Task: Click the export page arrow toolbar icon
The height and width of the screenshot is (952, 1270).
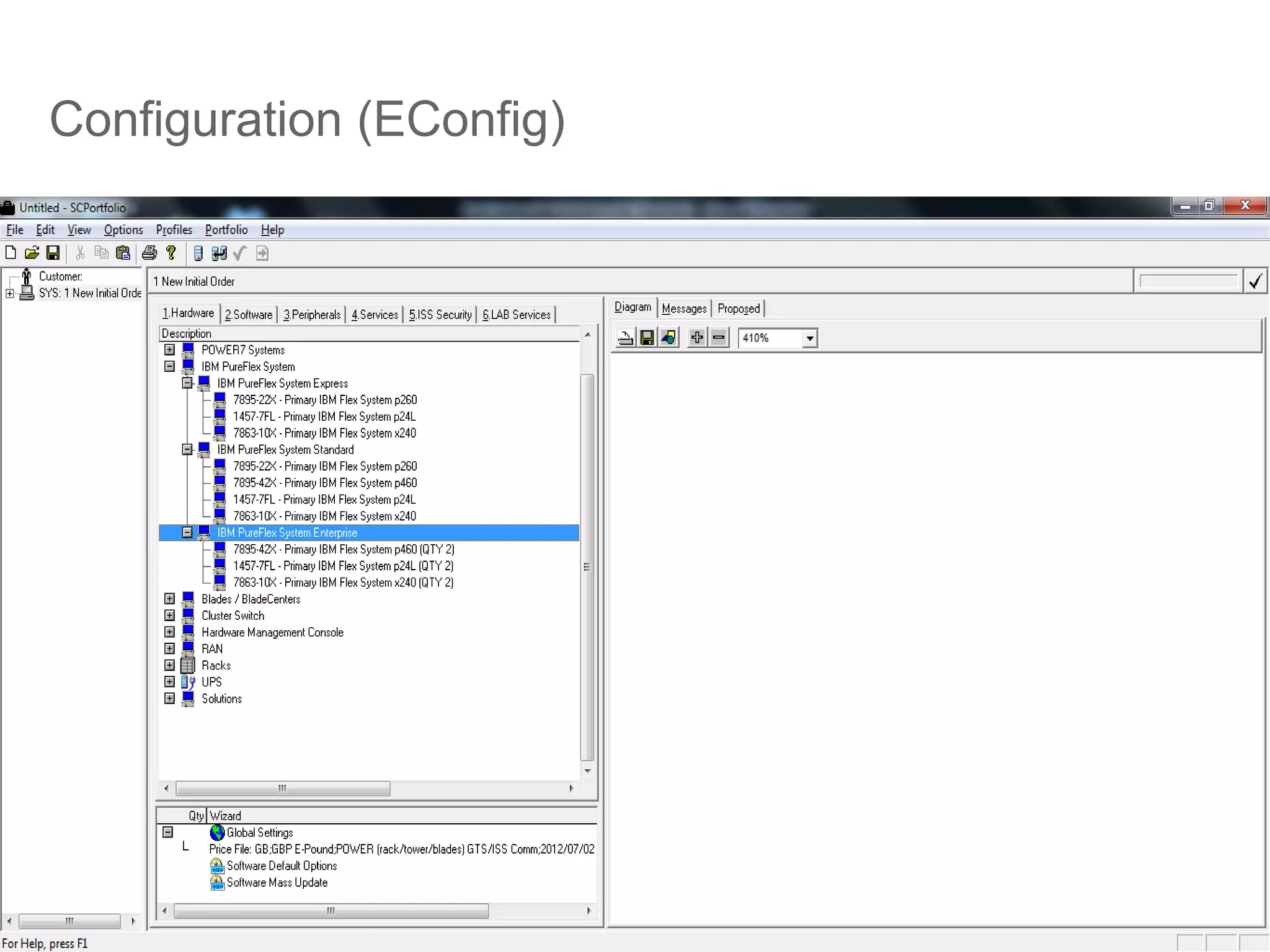Action: pyautogui.click(x=262, y=253)
